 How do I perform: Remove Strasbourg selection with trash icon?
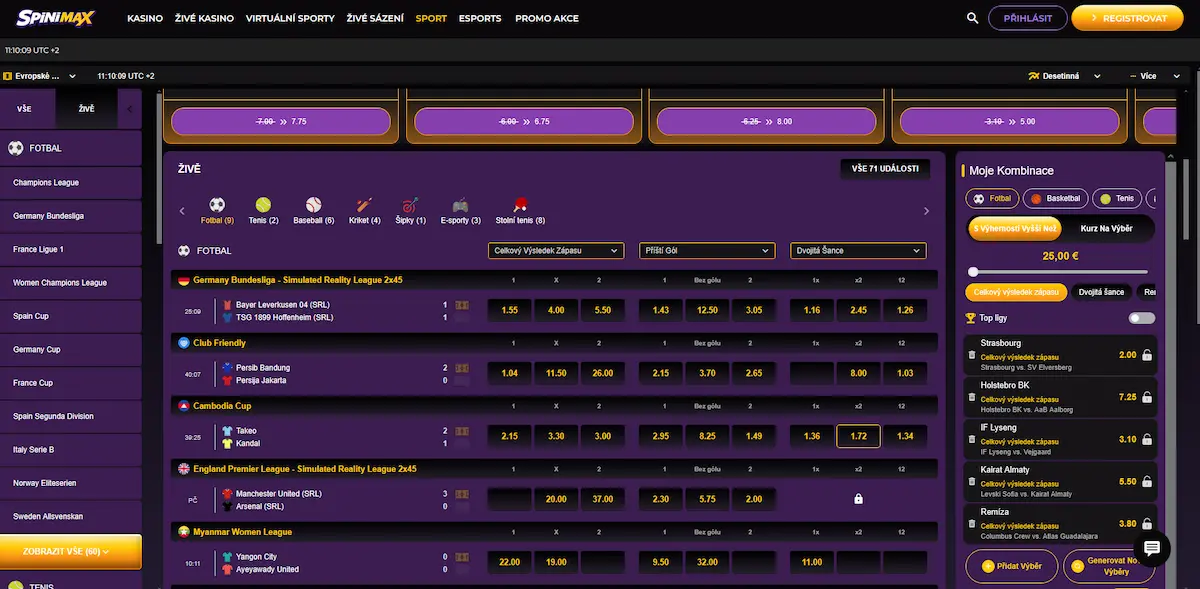pyautogui.click(x=972, y=355)
